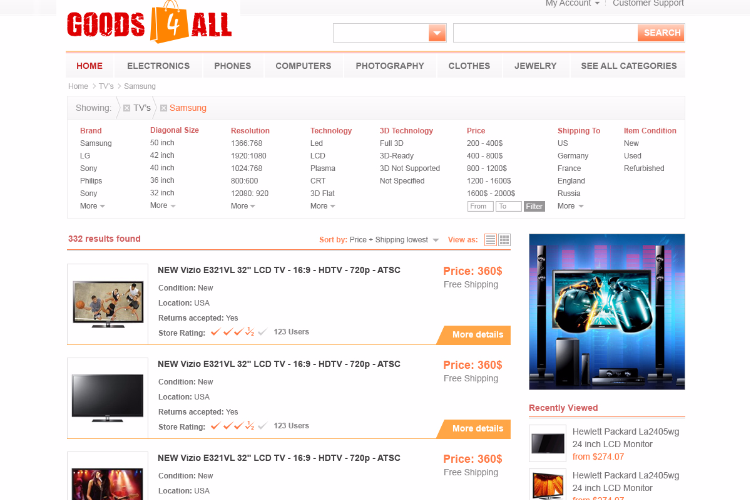Expand More under the Resolution filter
Viewport: 750px width, 500px height.
[243, 206]
